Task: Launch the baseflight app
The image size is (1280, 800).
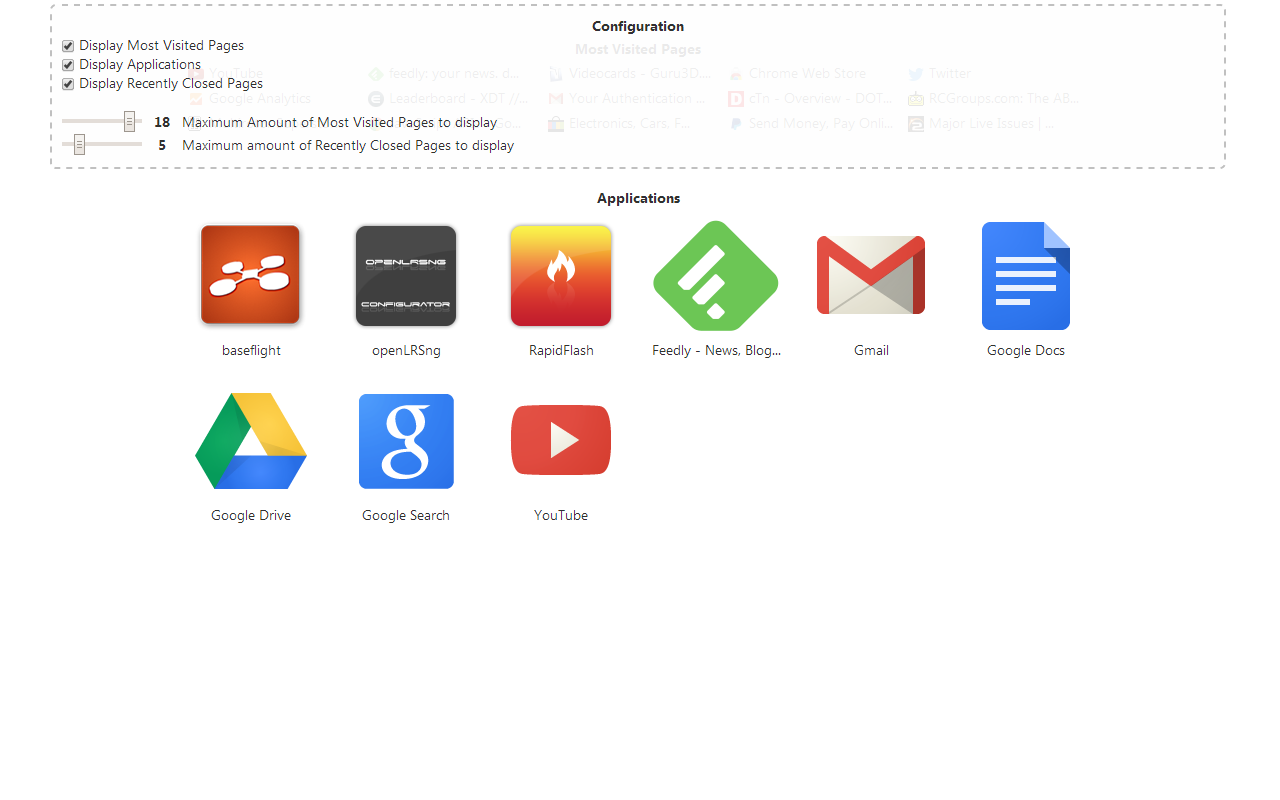Action: tap(251, 276)
